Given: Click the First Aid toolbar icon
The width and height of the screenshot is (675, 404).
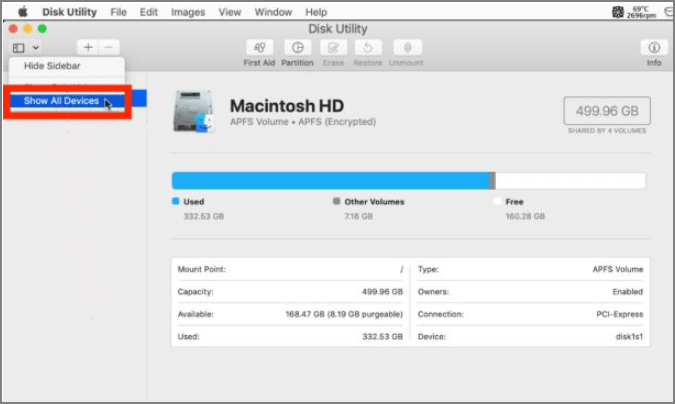Looking at the screenshot, I should coord(260,47).
